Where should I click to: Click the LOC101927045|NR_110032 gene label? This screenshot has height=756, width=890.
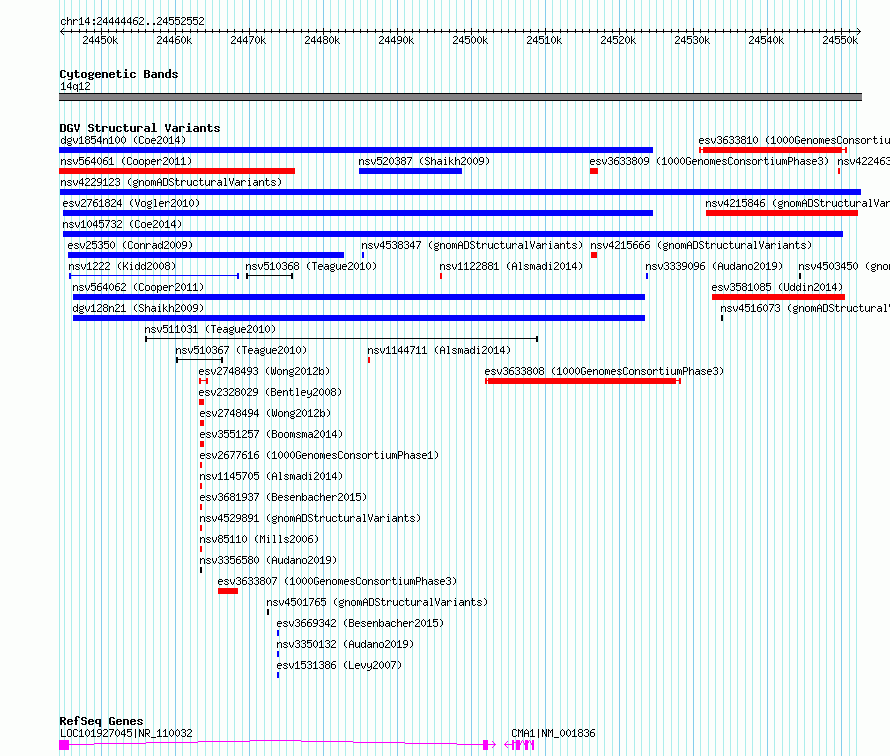point(126,733)
